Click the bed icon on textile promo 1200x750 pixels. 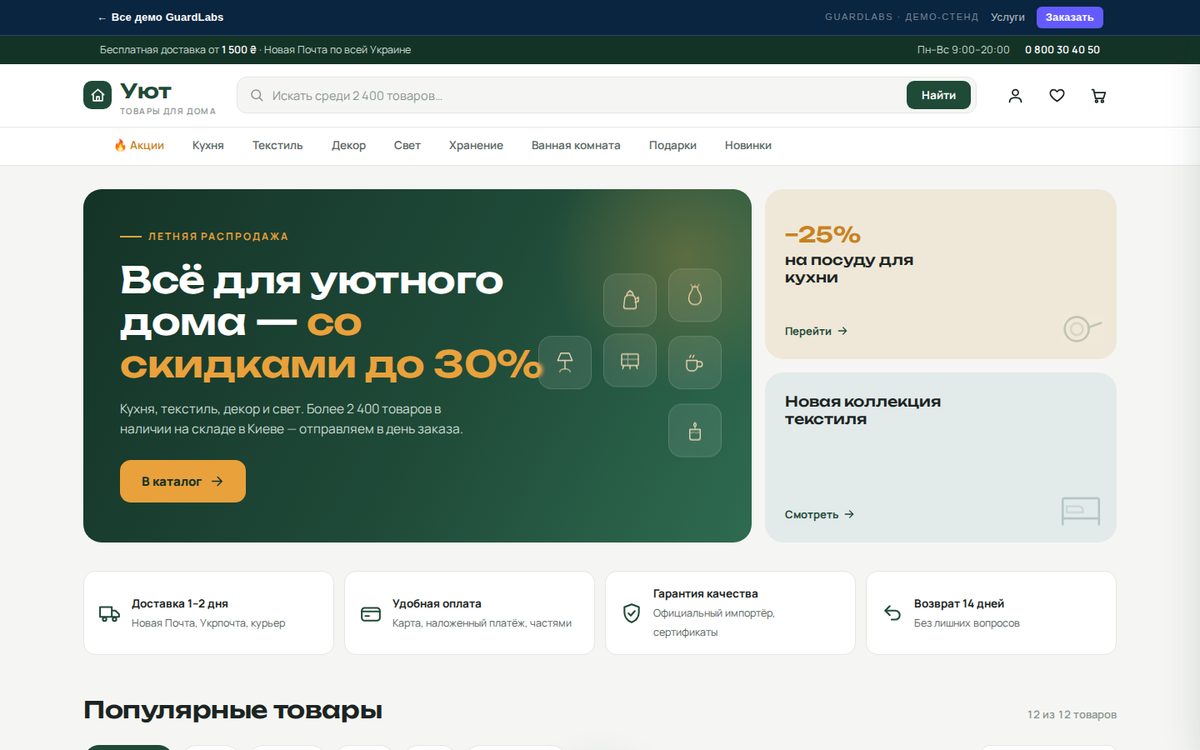1080,511
